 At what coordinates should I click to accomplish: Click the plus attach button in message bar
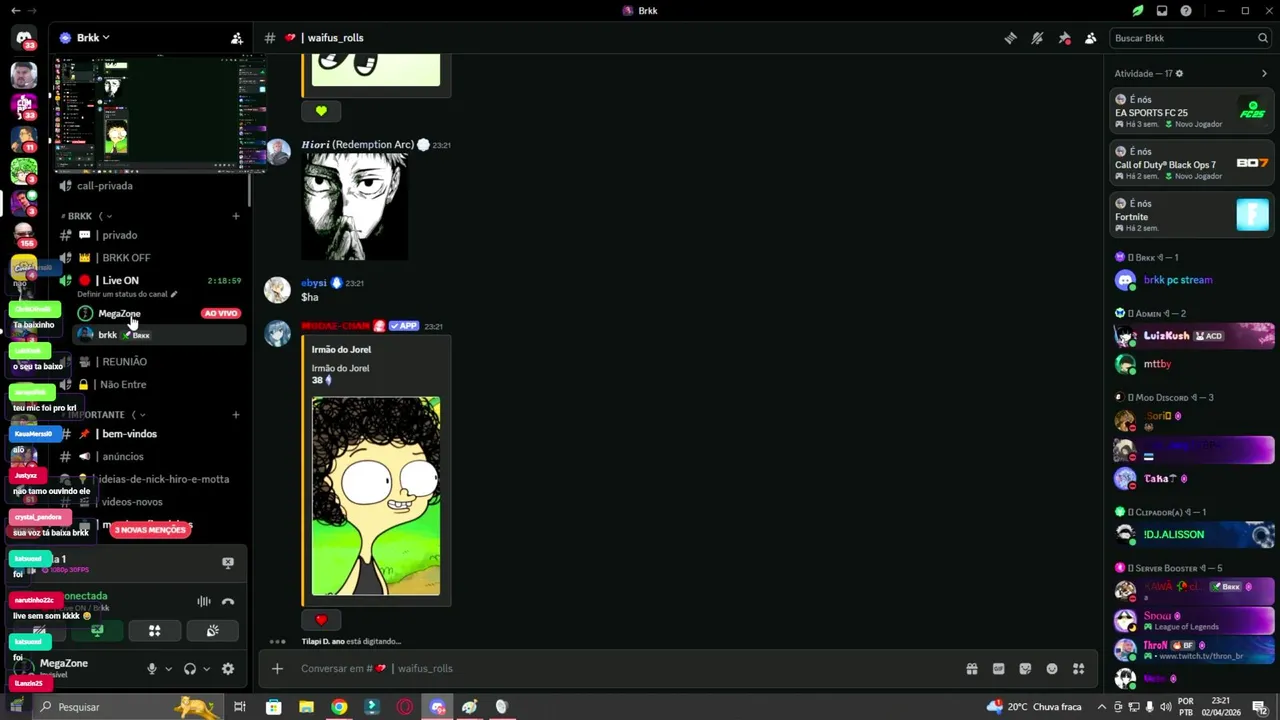coord(277,669)
